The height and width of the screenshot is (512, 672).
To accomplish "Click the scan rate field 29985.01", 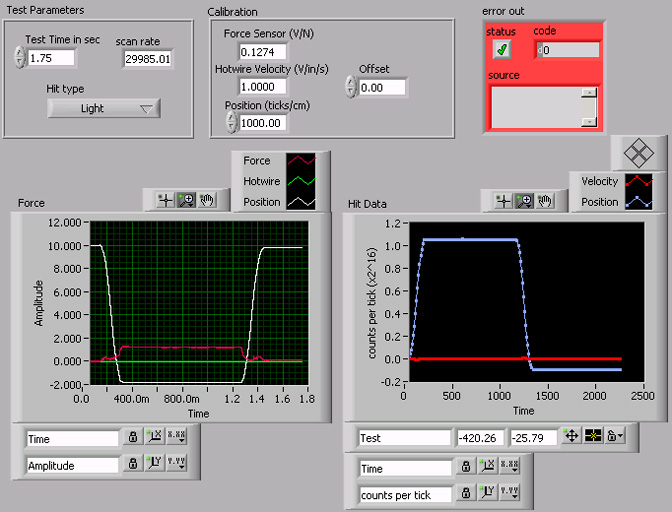I will (x=147, y=59).
